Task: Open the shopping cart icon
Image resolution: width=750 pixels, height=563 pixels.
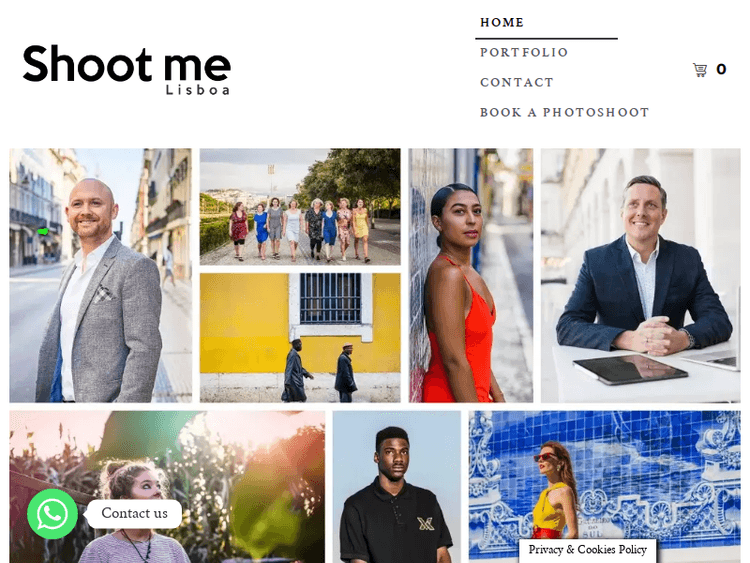Action: 700,70
